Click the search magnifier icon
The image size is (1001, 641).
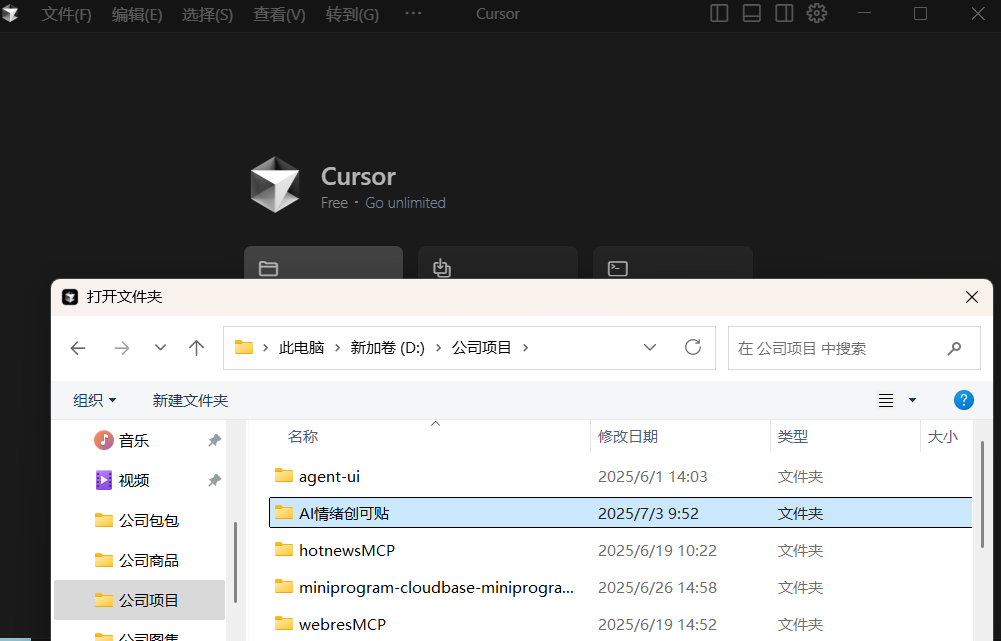coord(954,348)
